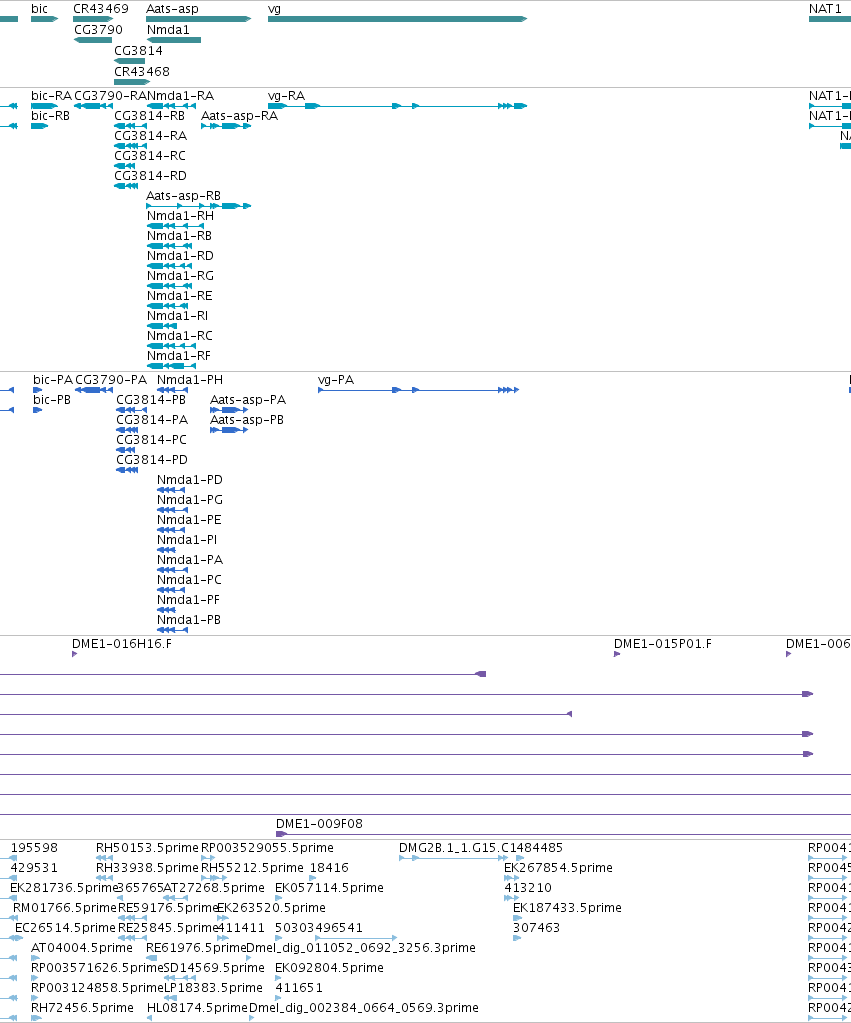Click EST RH50153.5prime
This screenshot has width=851, height=1023.
[147, 848]
